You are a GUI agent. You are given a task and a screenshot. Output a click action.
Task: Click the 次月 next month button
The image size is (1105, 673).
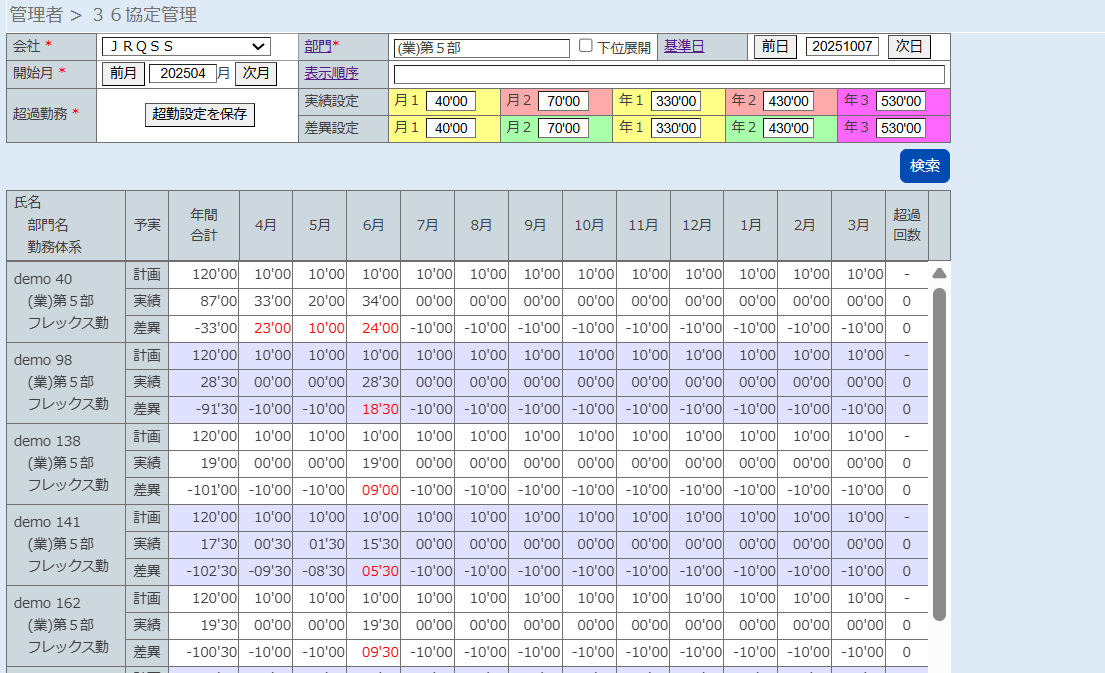pos(257,73)
